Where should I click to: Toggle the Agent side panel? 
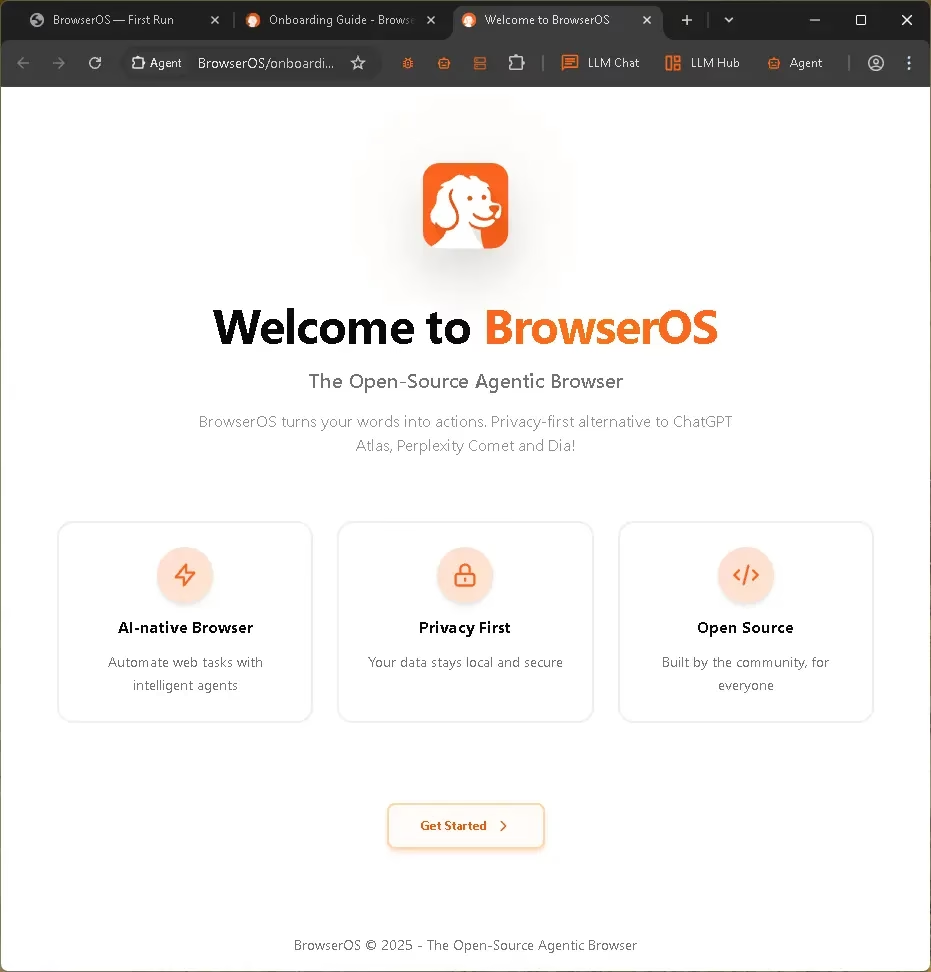click(795, 63)
